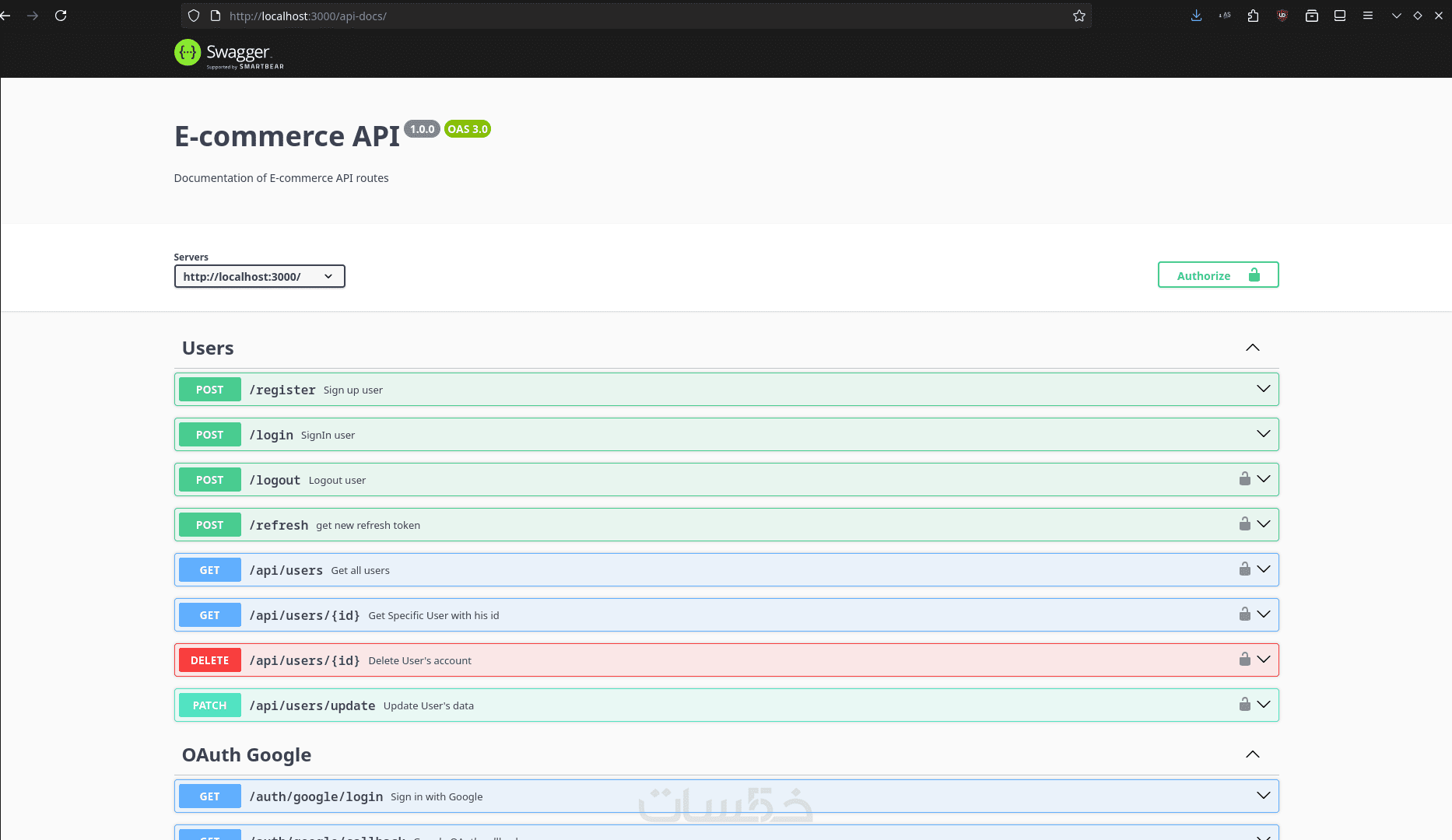Click the GET /api/users endpoint path
The width and height of the screenshot is (1452, 840).
coord(286,570)
